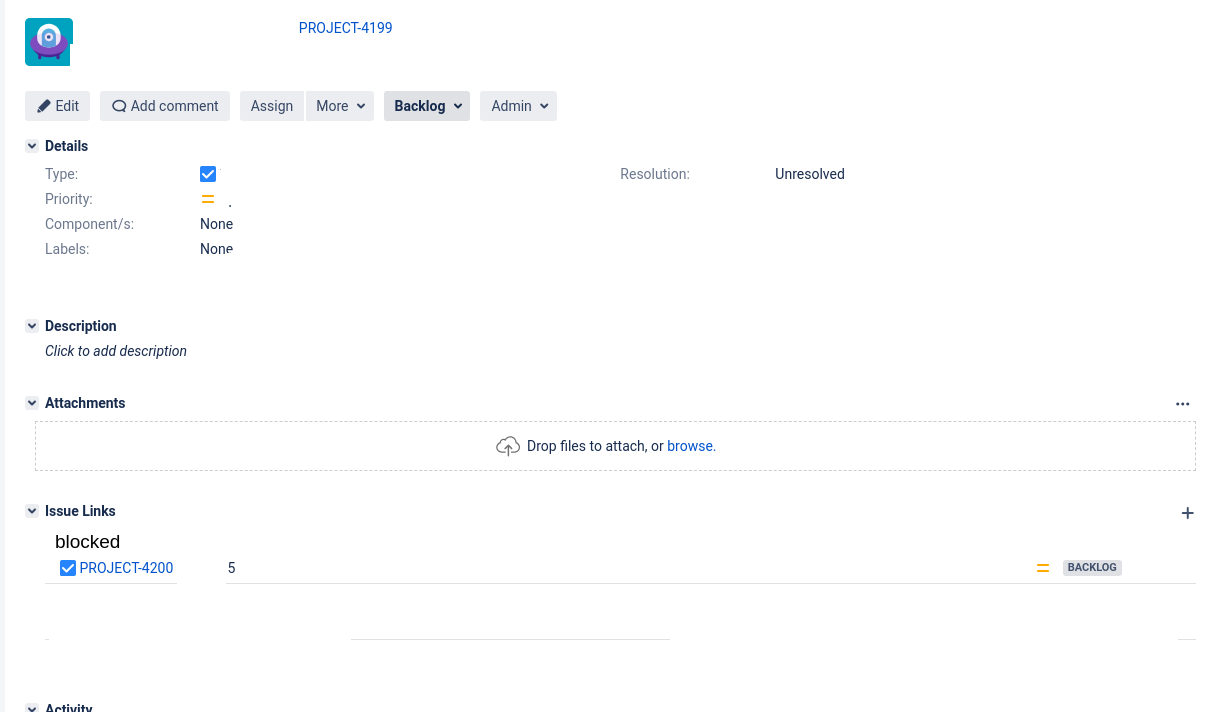Click the project avatar icon
The height and width of the screenshot is (712, 1209).
click(x=48, y=41)
